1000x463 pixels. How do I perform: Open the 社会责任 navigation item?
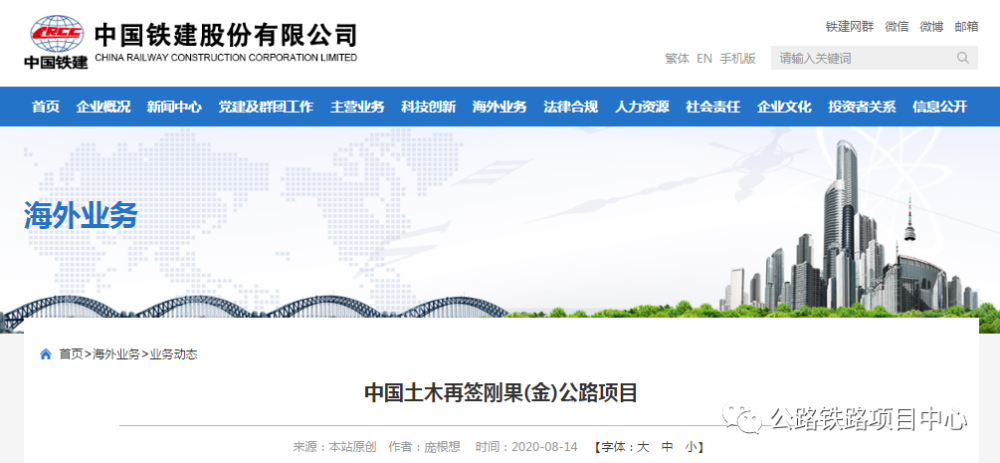tap(713, 107)
